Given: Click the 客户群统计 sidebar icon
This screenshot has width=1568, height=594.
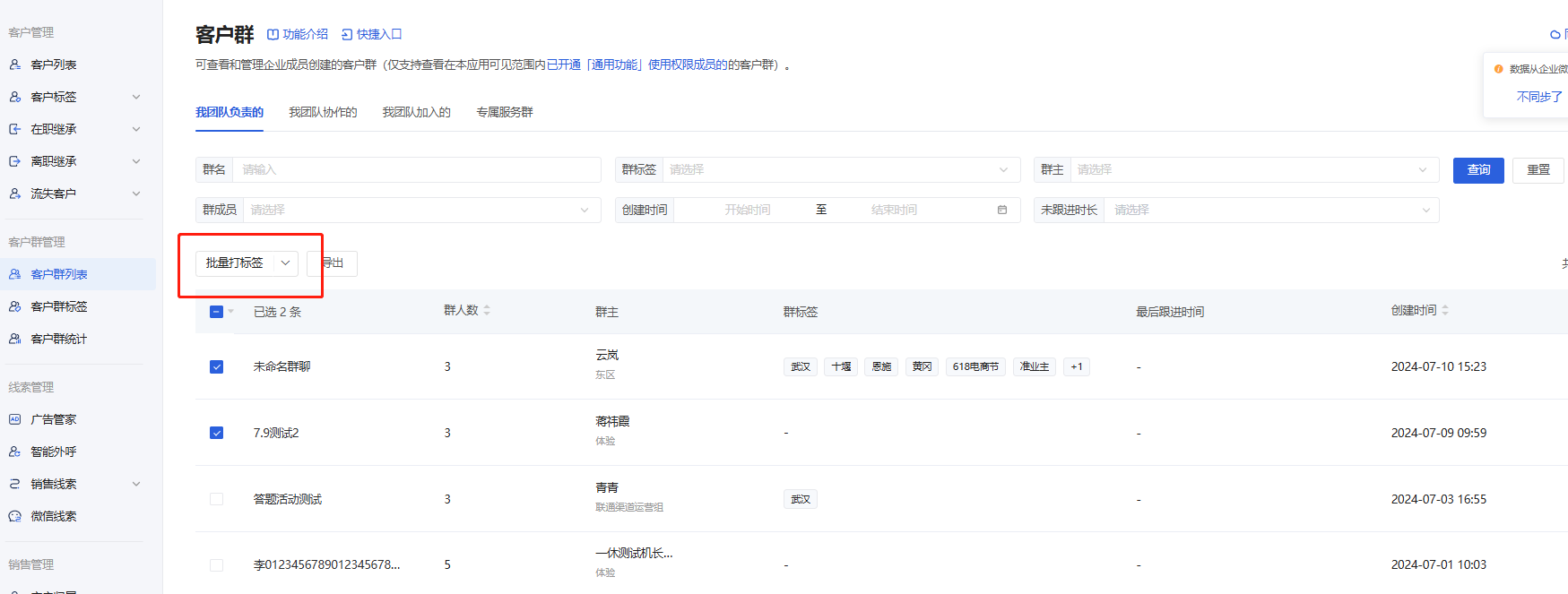Looking at the screenshot, I should (x=15, y=339).
